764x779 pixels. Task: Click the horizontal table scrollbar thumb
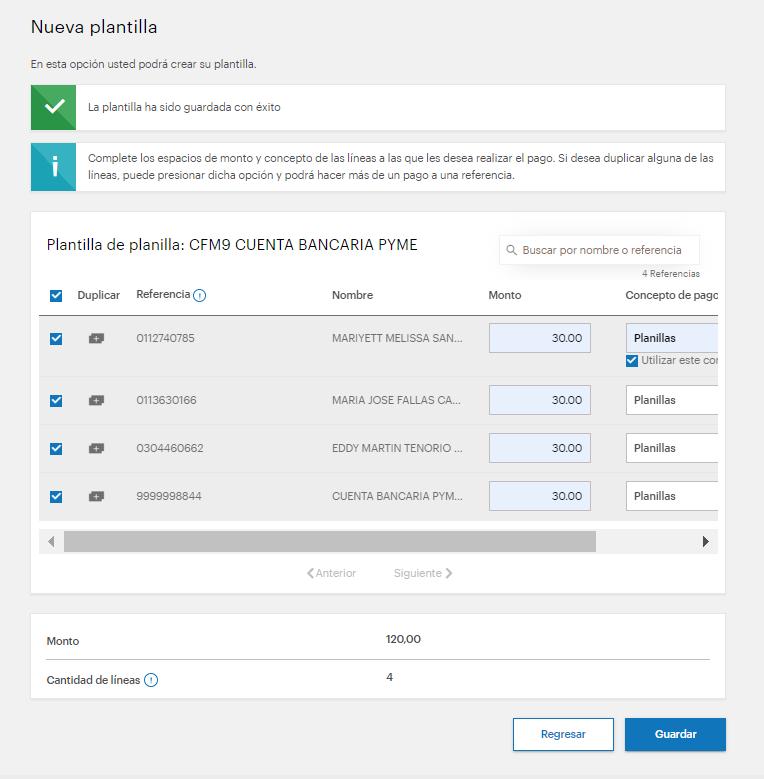coord(330,542)
